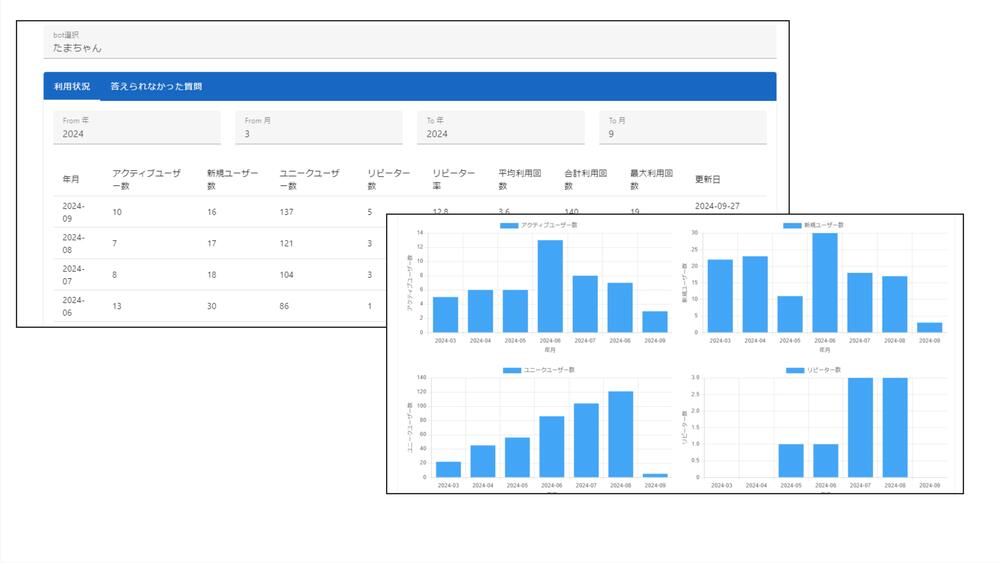The height and width of the screenshot is (563, 1000).
Task: Click unique users value 121
Action: pyautogui.click(x=286, y=243)
